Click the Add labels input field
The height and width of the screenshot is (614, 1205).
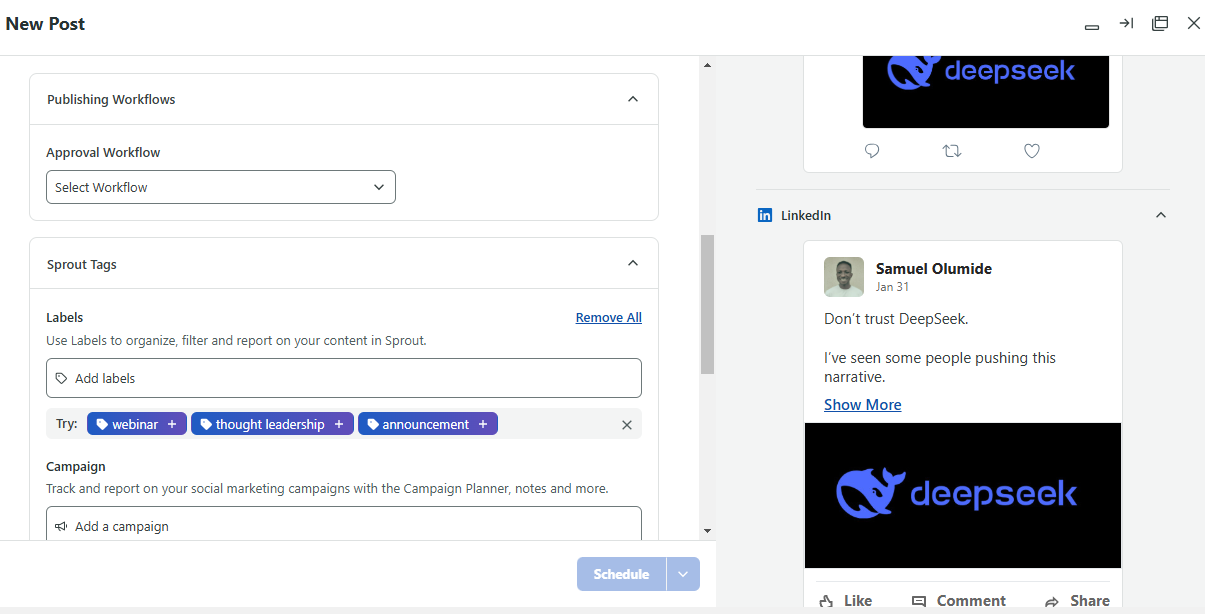tap(344, 378)
